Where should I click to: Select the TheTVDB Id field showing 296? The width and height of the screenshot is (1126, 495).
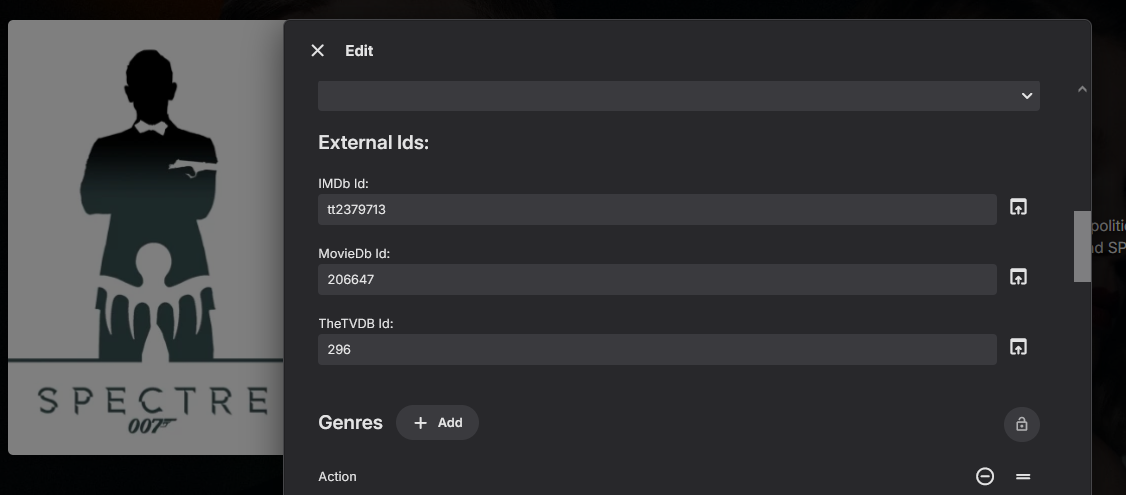(656, 350)
